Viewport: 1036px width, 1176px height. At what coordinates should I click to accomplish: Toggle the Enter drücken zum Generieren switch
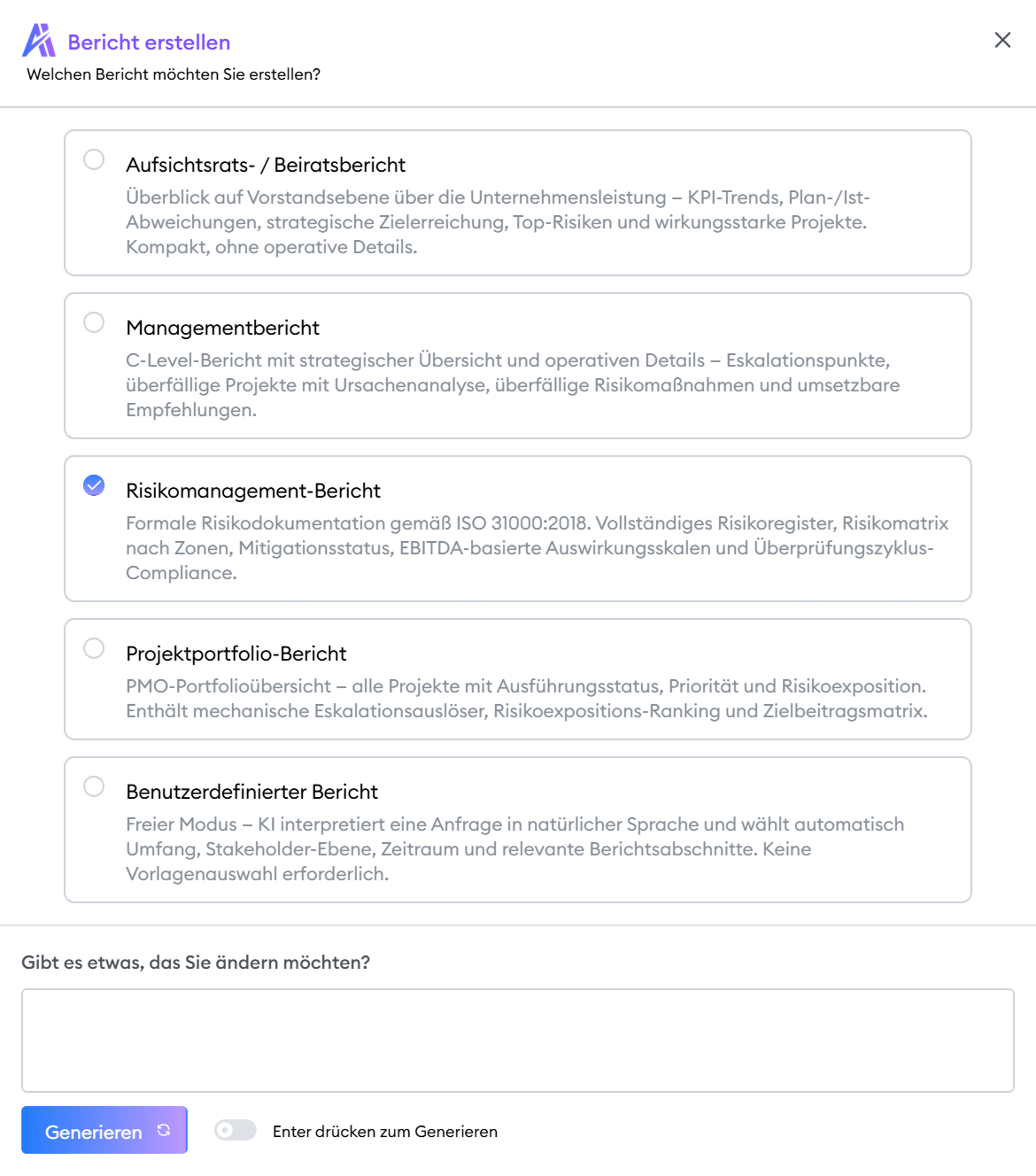click(x=235, y=1130)
